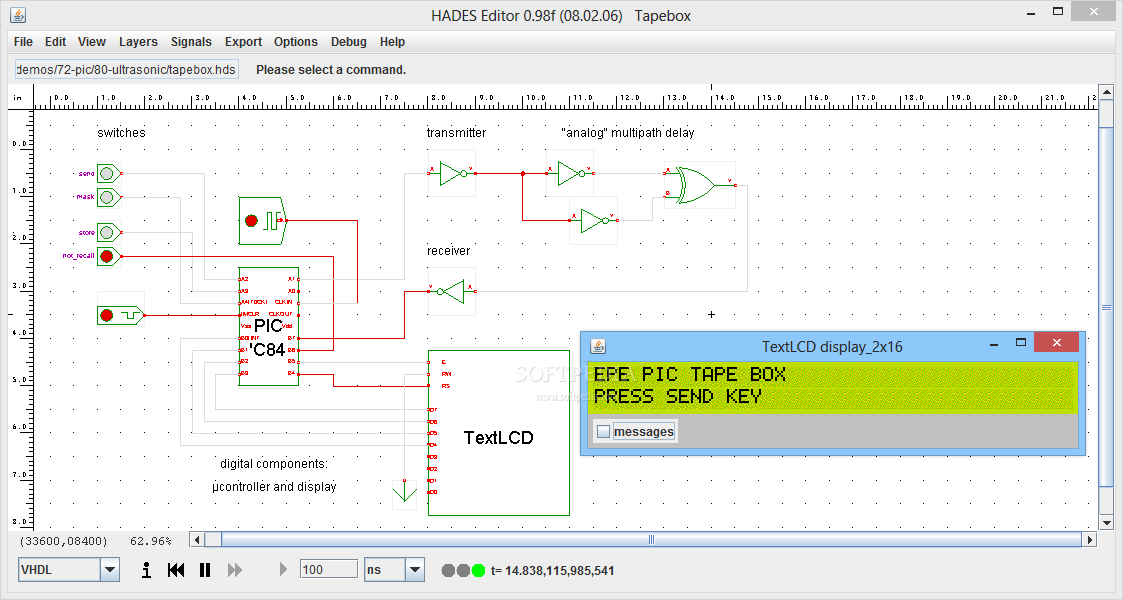The height and width of the screenshot is (600, 1123).
Task: Click the file path field tapebox.hds
Action: coord(126,69)
